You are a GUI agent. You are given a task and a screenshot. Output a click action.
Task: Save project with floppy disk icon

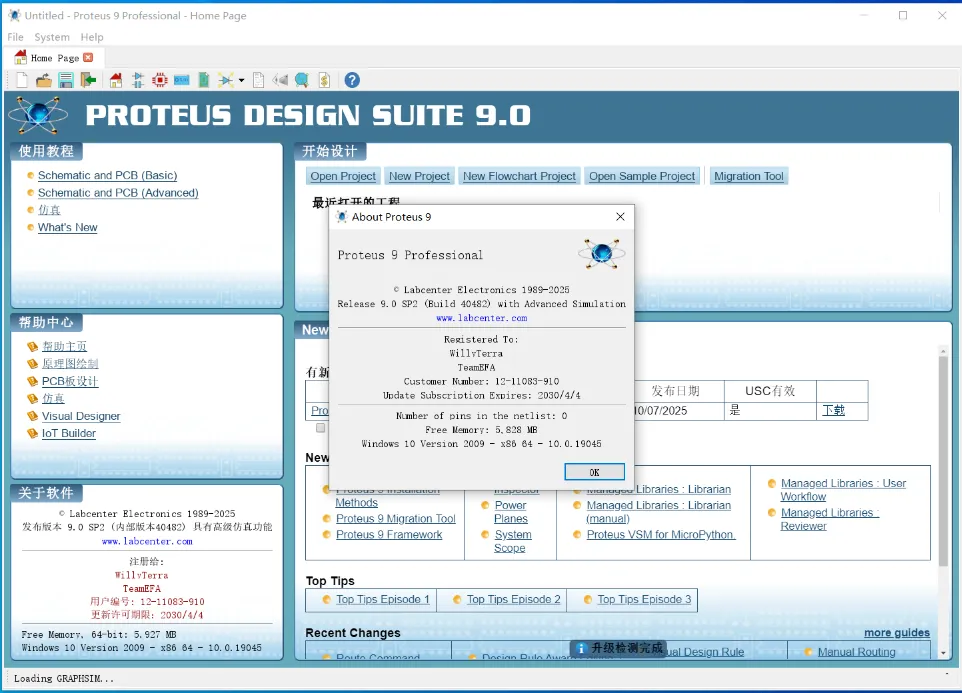coord(66,80)
